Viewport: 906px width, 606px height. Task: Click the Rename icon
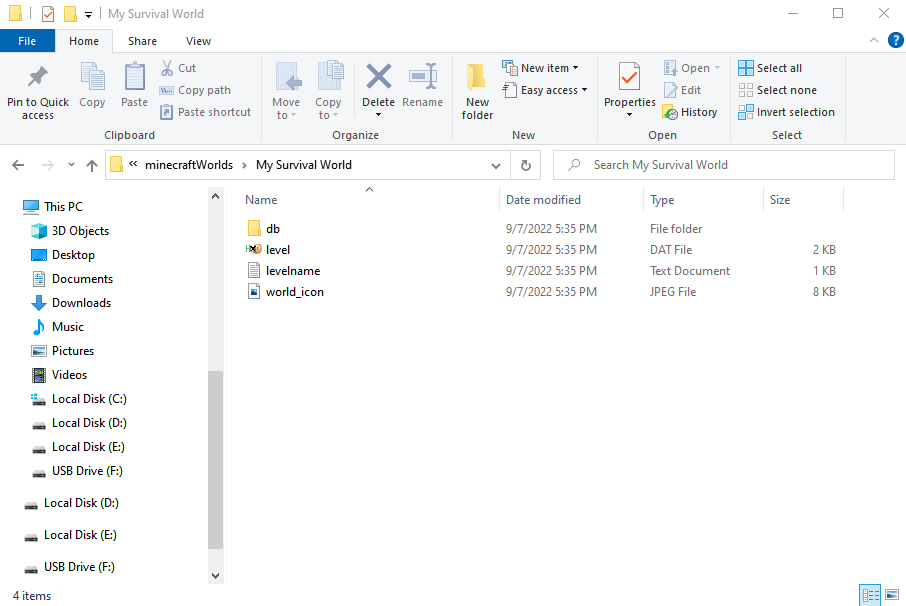[422, 77]
